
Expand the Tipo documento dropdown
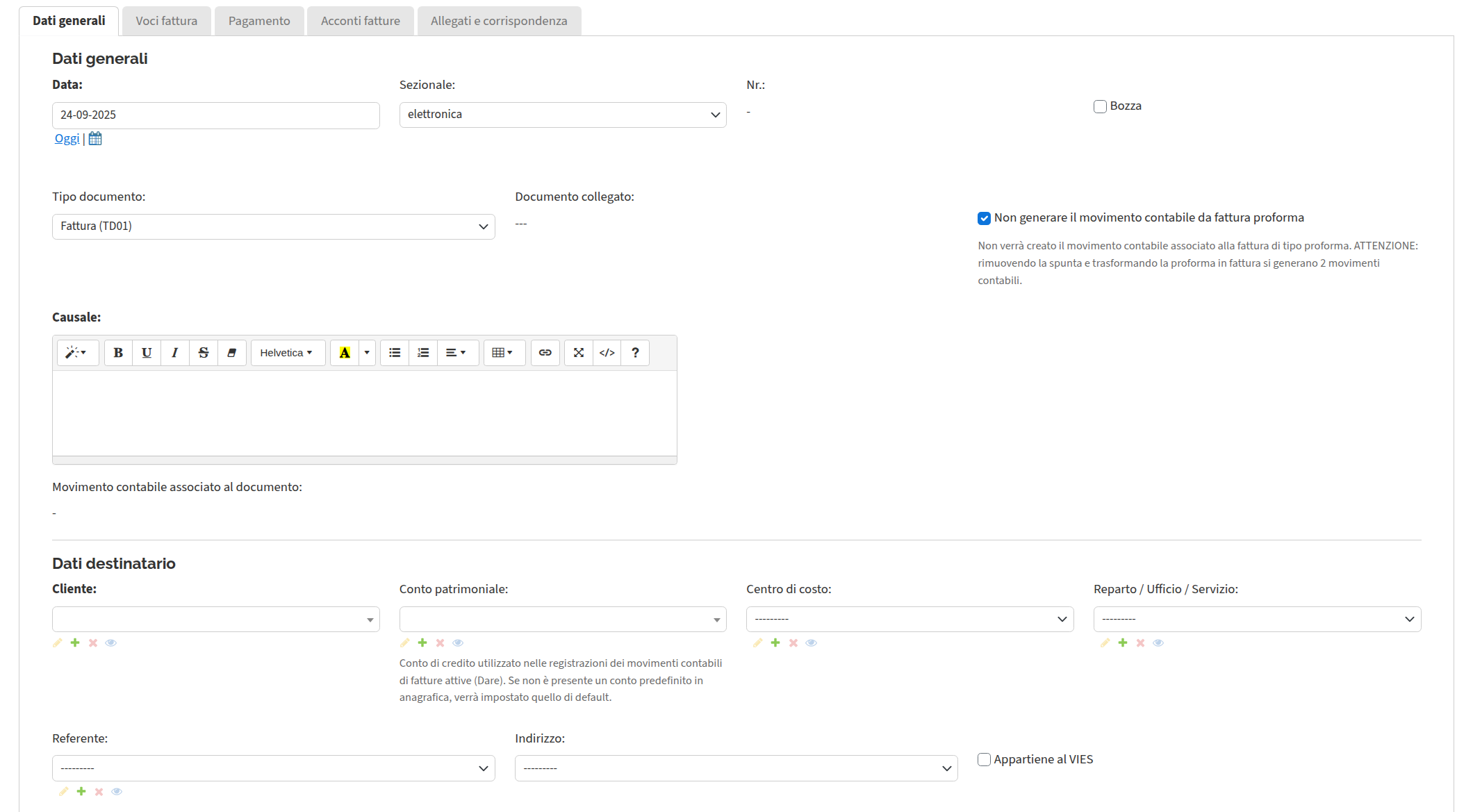[273, 226]
